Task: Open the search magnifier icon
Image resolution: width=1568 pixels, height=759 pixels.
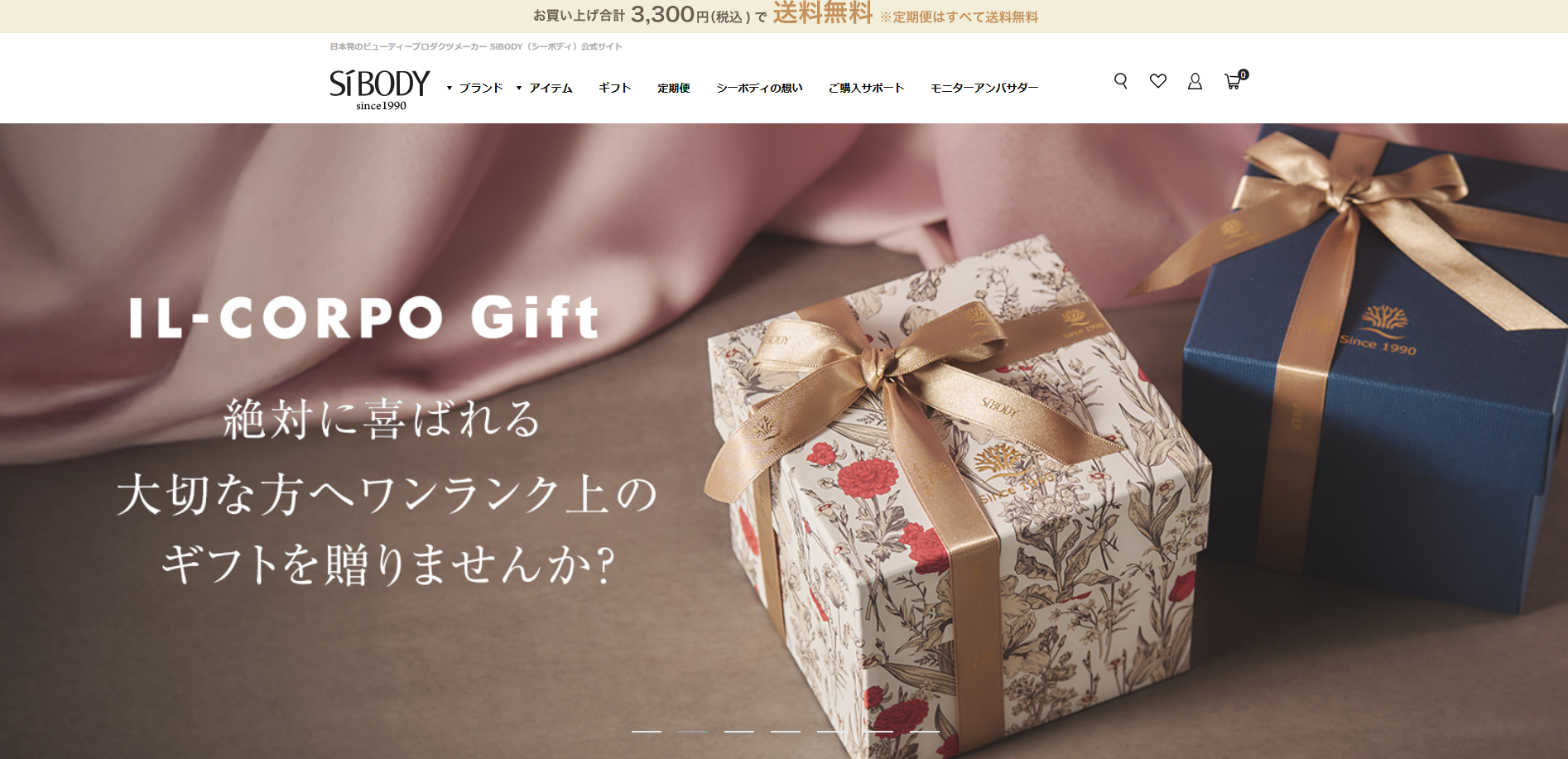Action: click(1121, 81)
